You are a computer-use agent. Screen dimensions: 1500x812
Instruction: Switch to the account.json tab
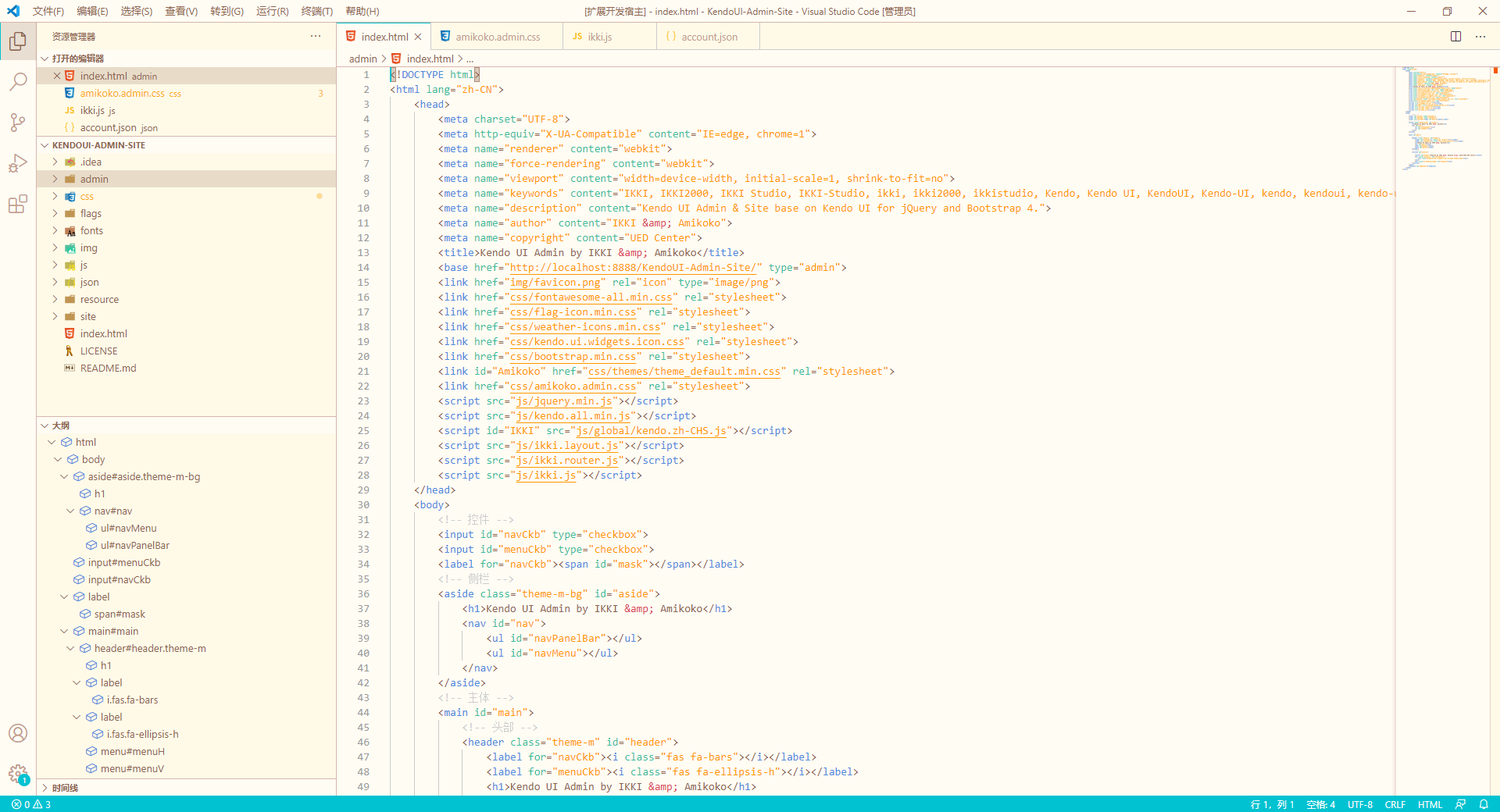point(709,37)
